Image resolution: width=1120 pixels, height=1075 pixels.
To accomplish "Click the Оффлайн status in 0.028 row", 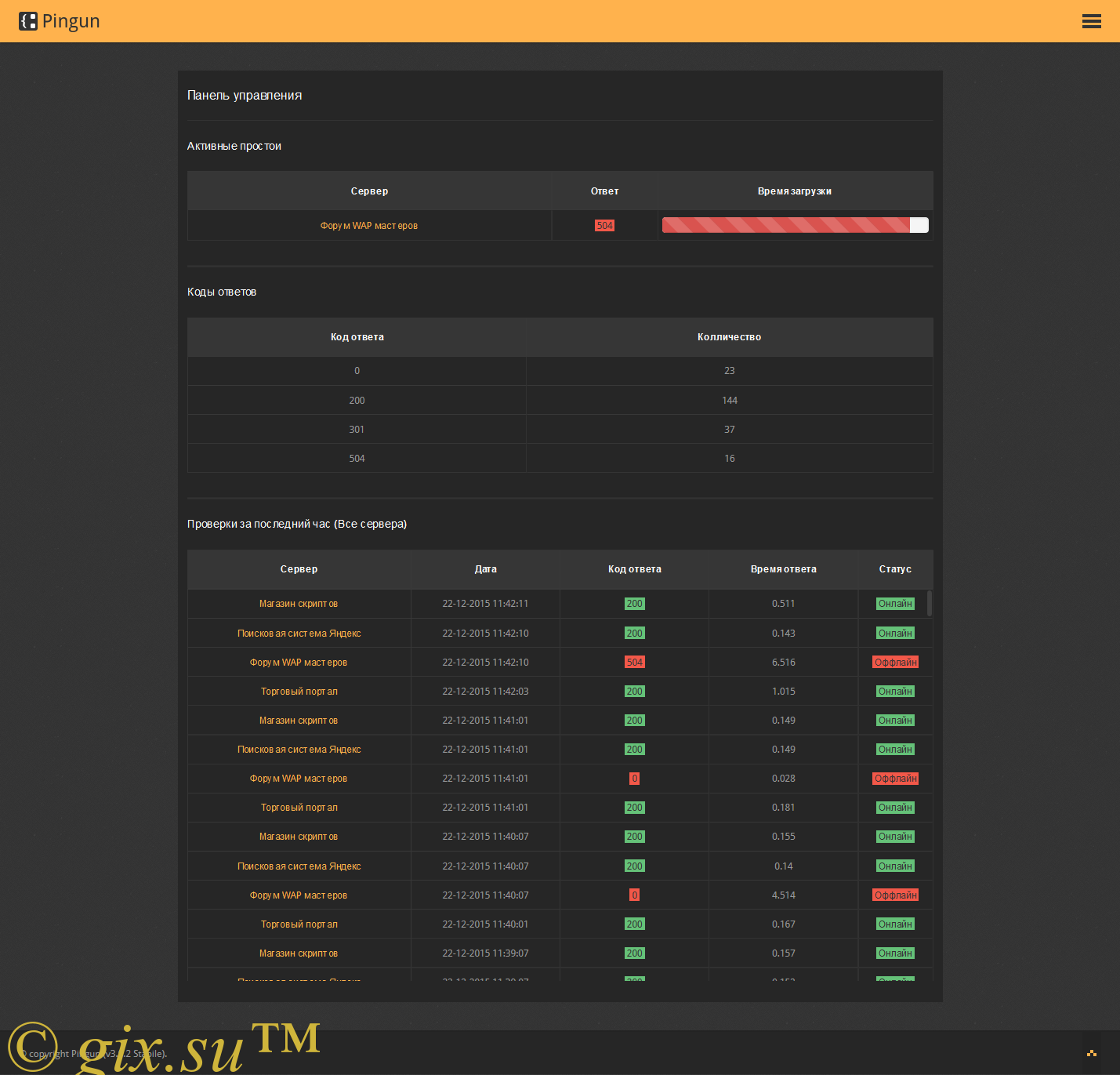I will click(x=895, y=779).
